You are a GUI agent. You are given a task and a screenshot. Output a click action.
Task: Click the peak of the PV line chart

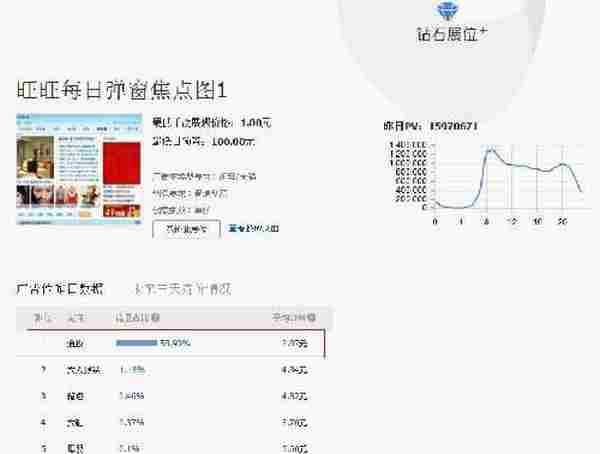tap(489, 150)
